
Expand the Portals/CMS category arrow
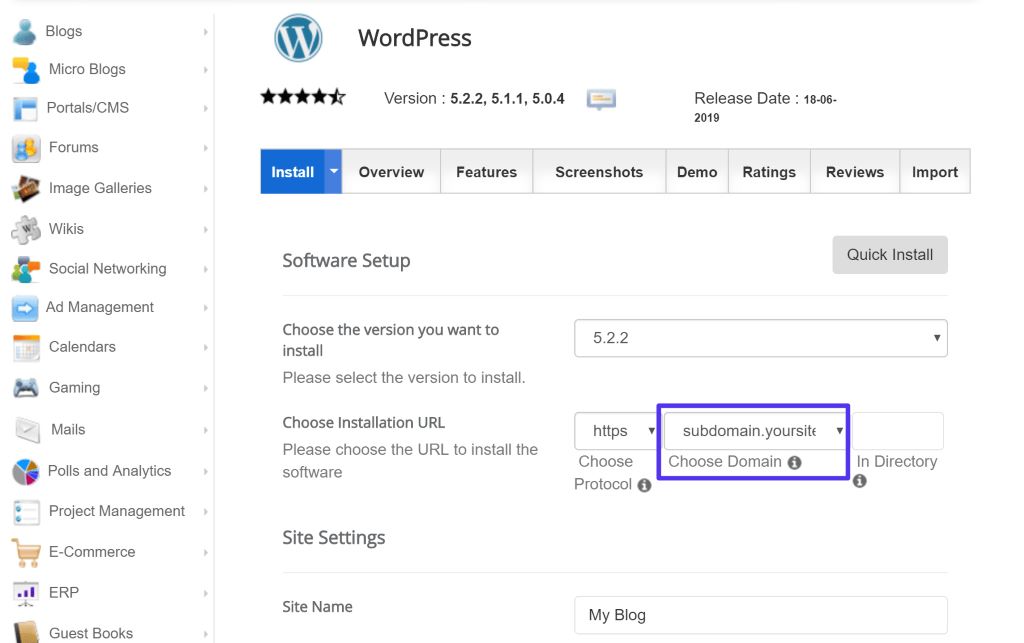(x=206, y=108)
